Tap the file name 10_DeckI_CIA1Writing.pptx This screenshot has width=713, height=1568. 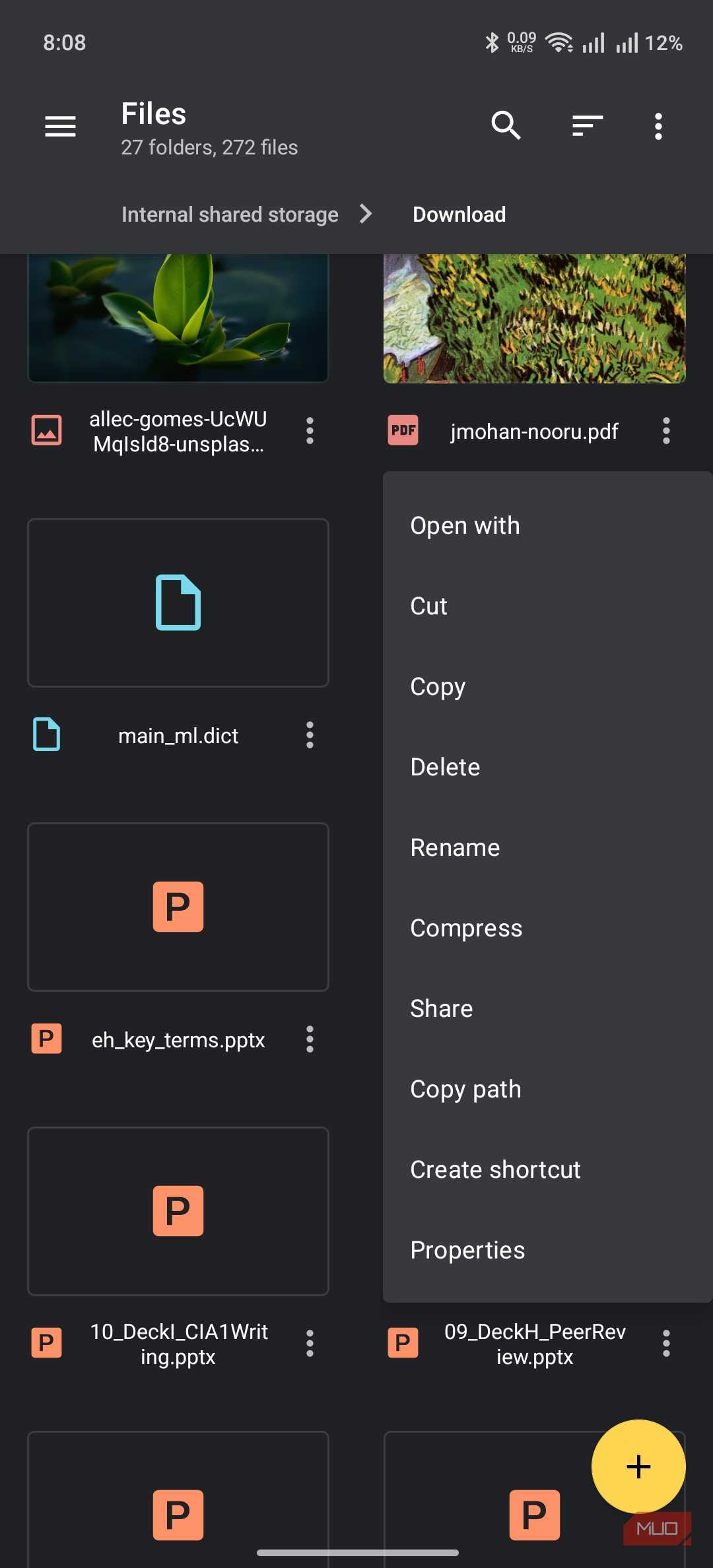point(178,1344)
